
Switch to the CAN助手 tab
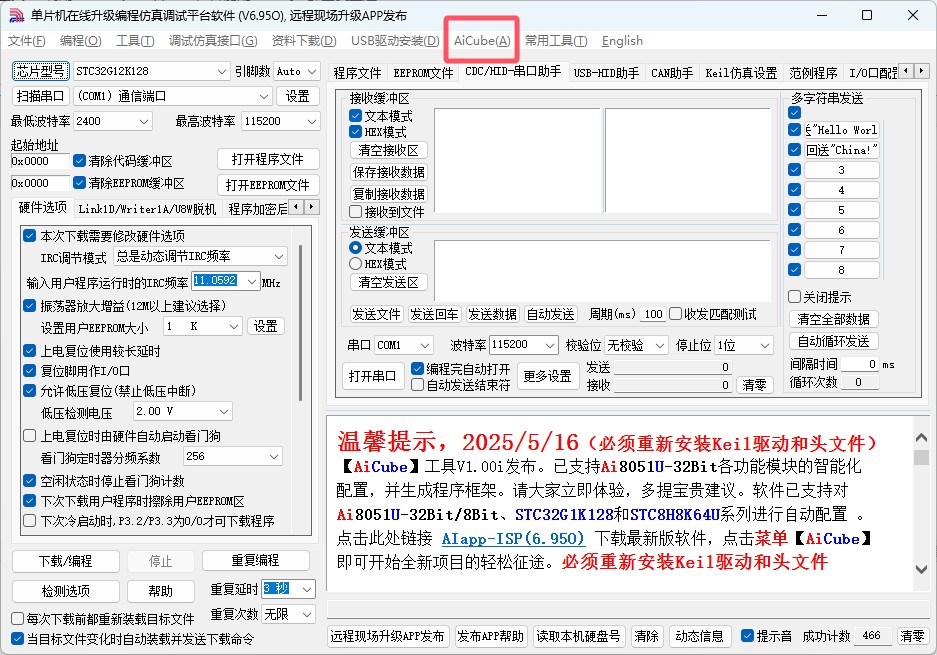click(x=672, y=73)
